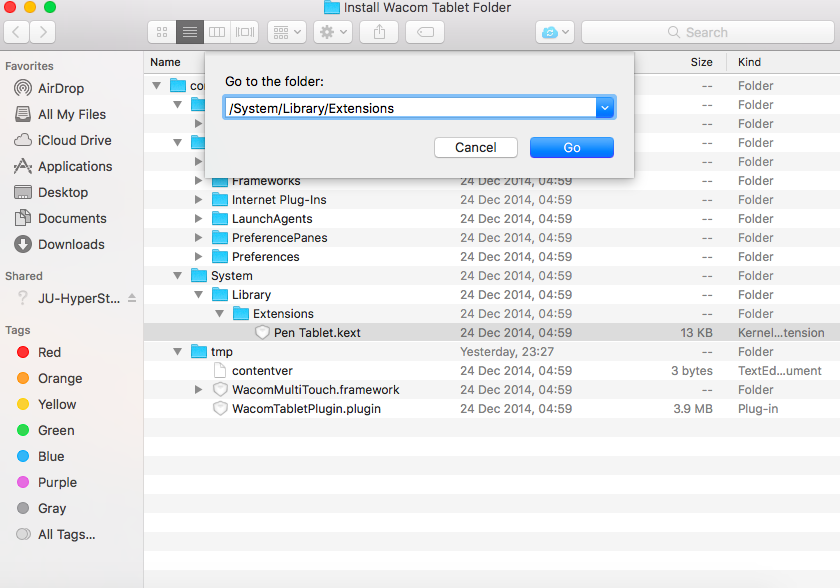Screen dimensions: 840x588
Task: Click the Share toolbar button
Action: point(379,32)
